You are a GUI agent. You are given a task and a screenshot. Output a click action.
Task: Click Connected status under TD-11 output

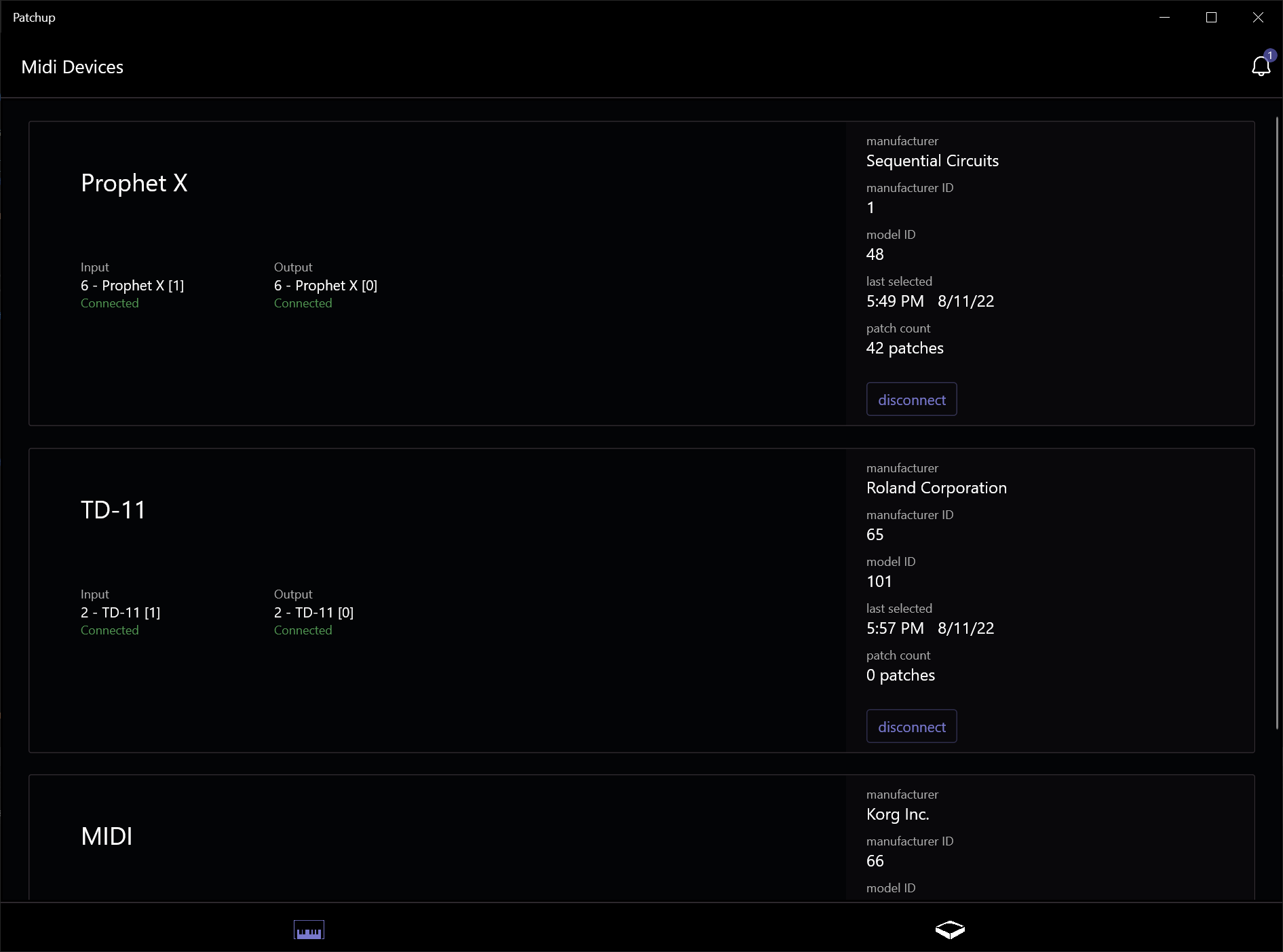click(x=303, y=630)
